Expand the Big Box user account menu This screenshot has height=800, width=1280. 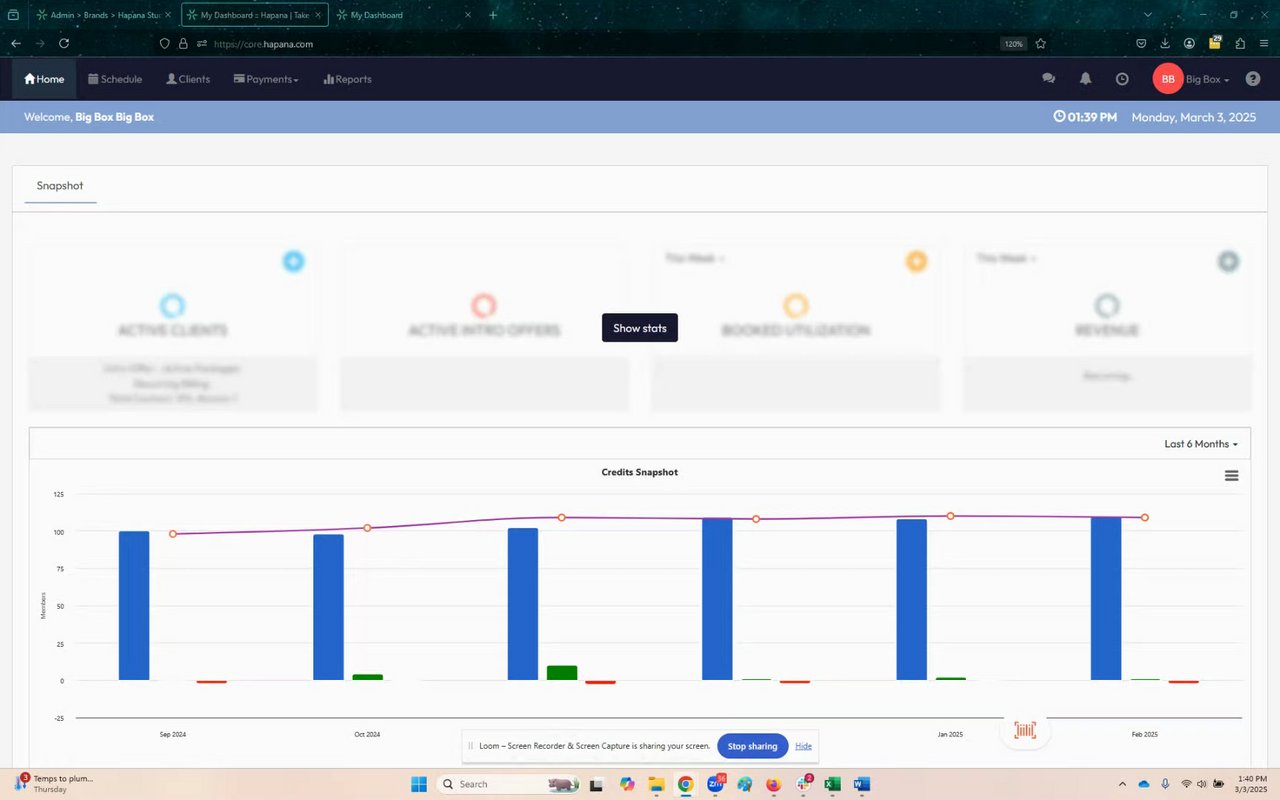point(1207,79)
